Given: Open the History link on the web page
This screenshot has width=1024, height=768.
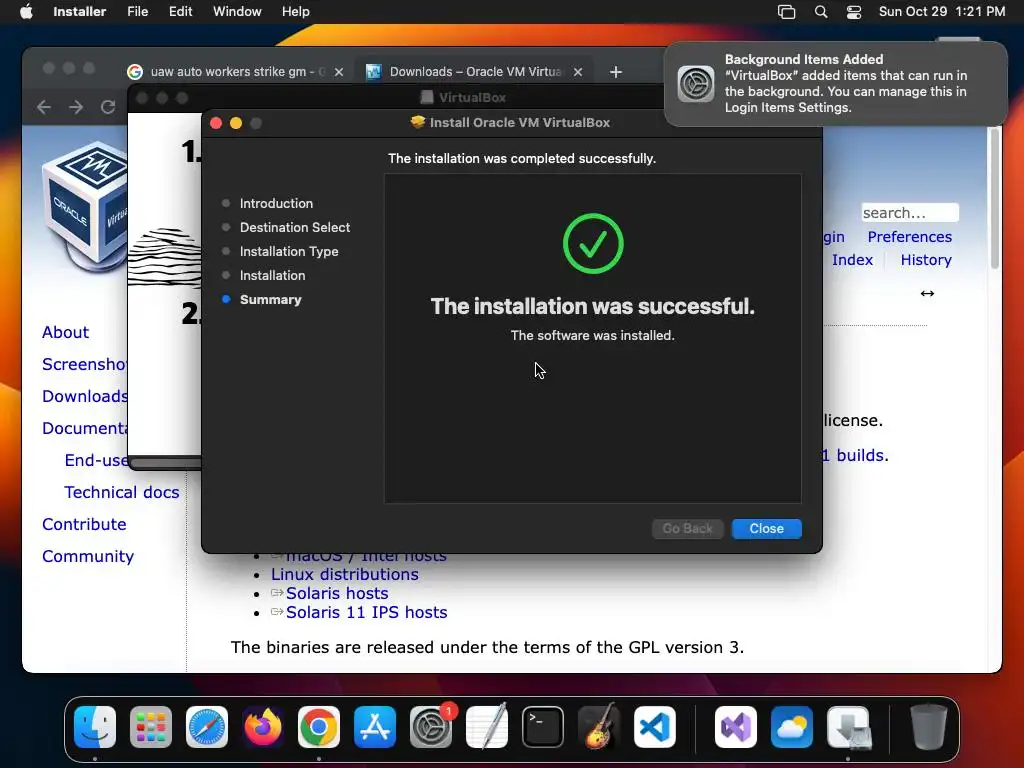Looking at the screenshot, I should pos(926,259).
